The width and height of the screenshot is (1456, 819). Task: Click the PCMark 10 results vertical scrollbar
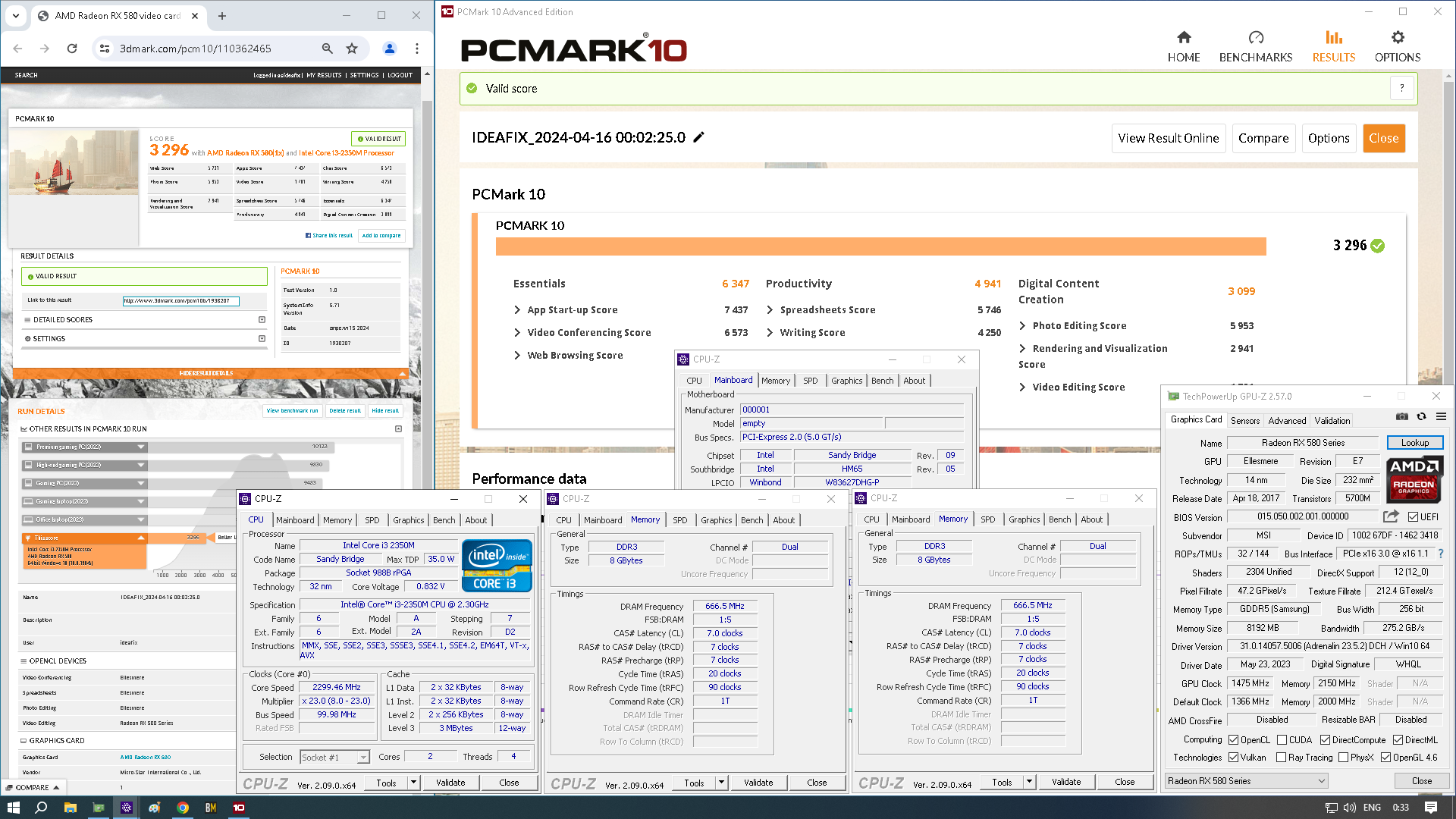(x=1449, y=265)
